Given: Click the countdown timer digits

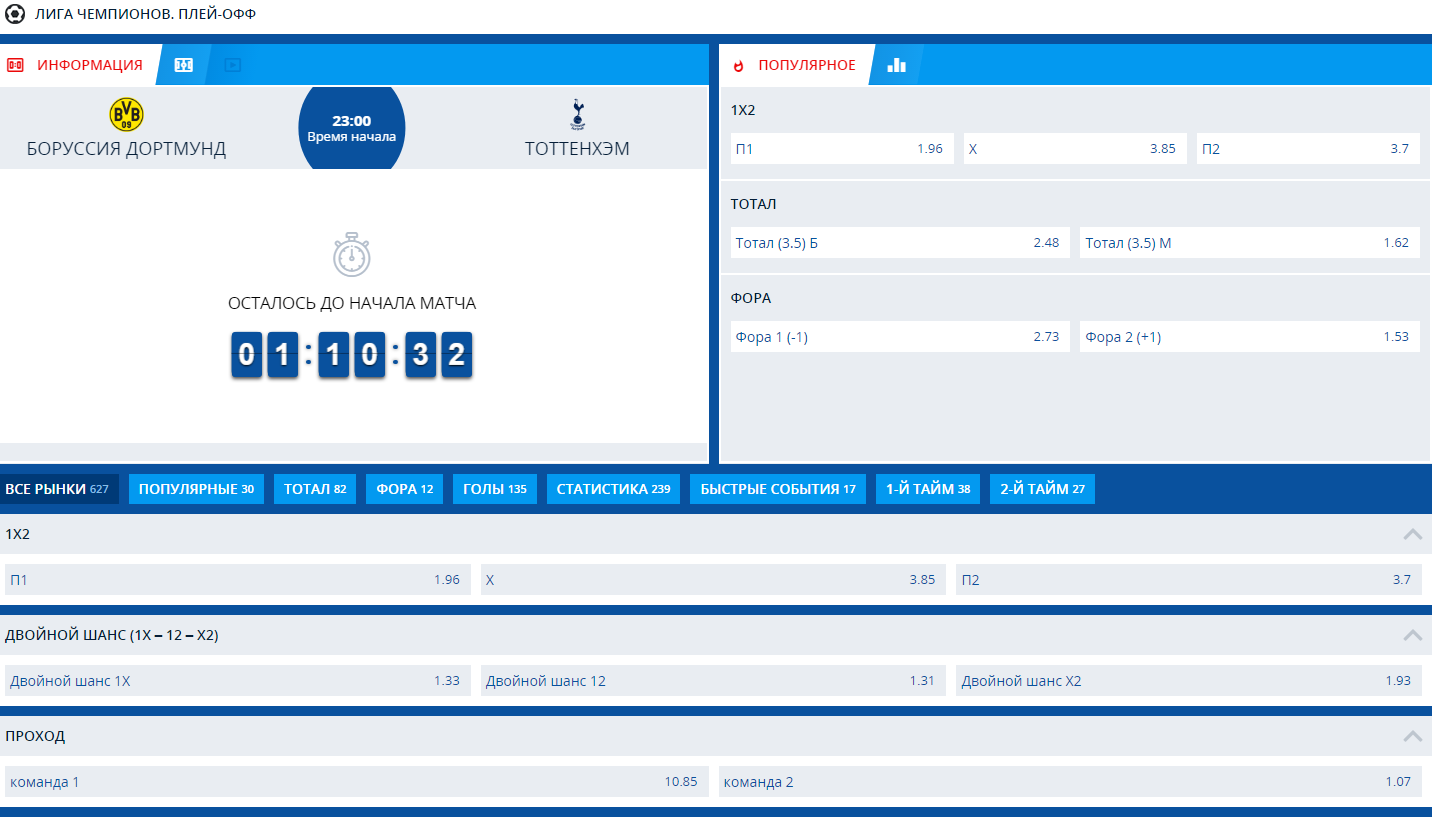Looking at the screenshot, I should (x=352, y=355).
